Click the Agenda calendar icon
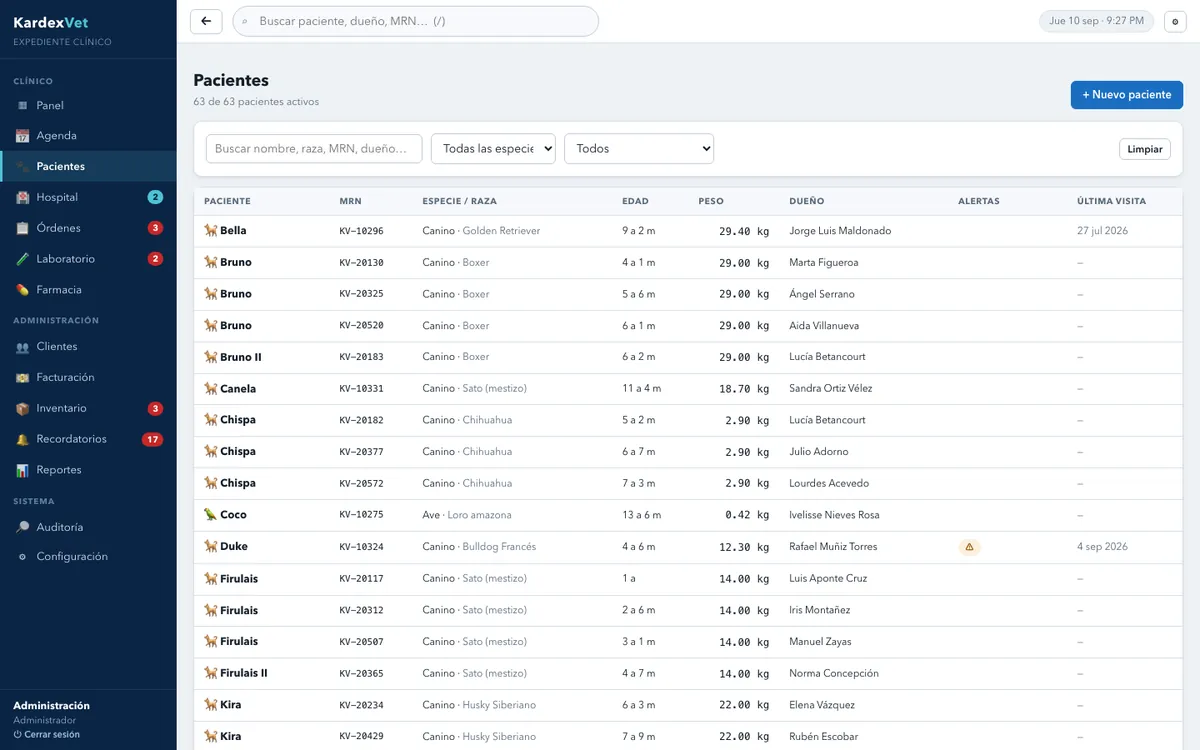The width and height of the screenshot is (1200, 750). pyautogui.click(x=23, y=136)
